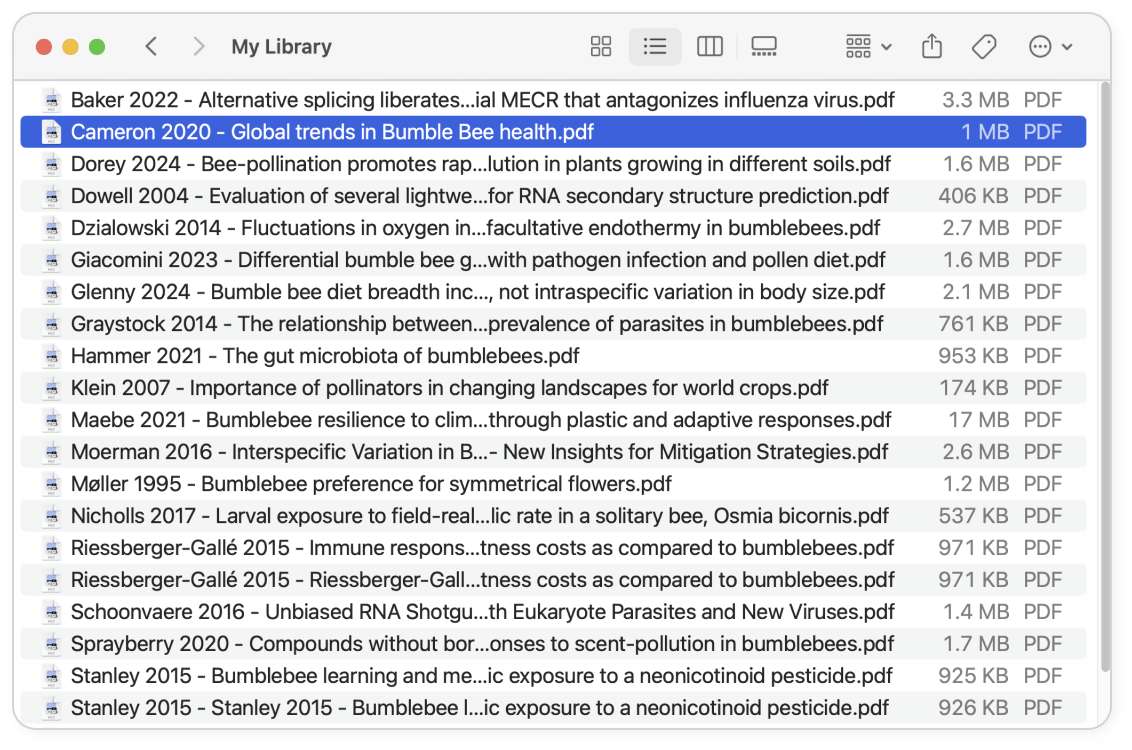The width and height of the screenshot is (1132, 750).
Task: Click PDF icon of Nicholls 2017 file
Action: tap(51, 516)
